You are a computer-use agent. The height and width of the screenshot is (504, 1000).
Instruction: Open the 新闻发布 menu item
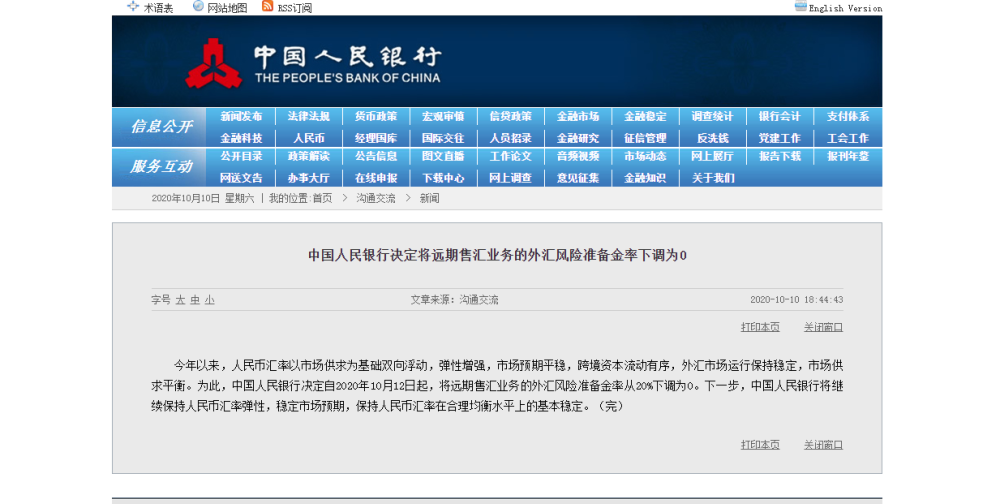point(241,116)
